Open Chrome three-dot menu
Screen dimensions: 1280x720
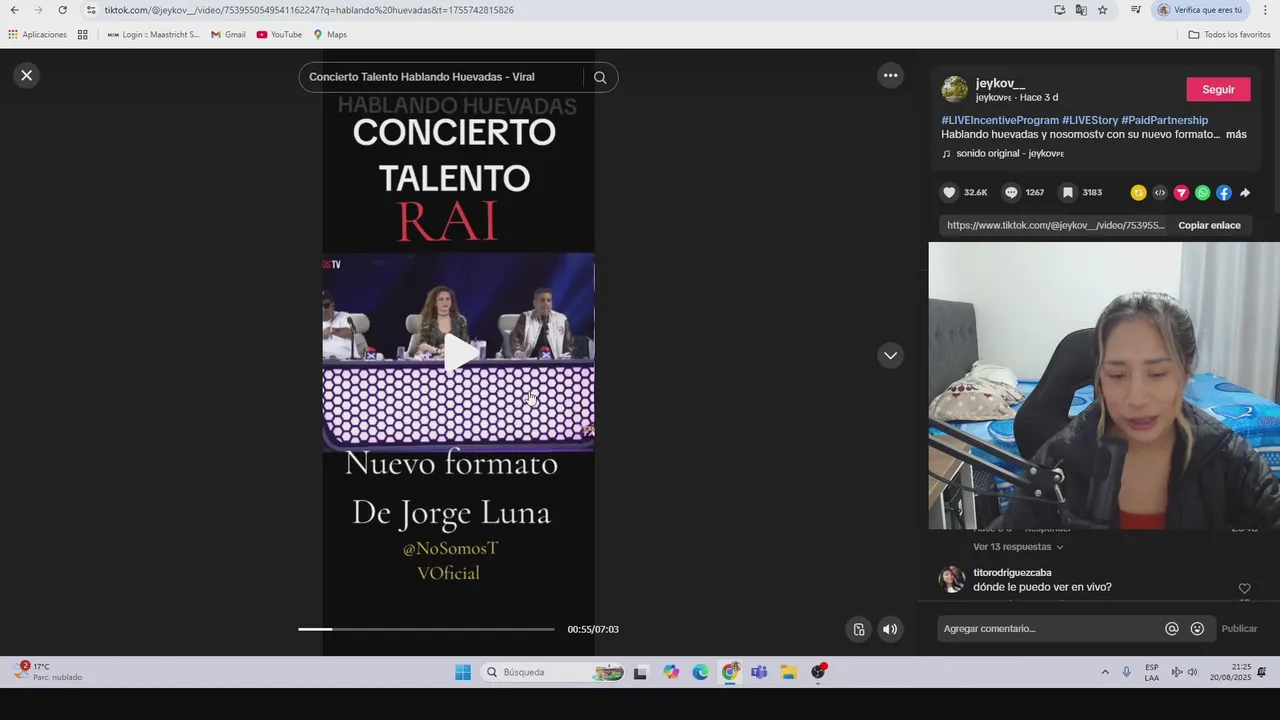tap(1265, 10)
